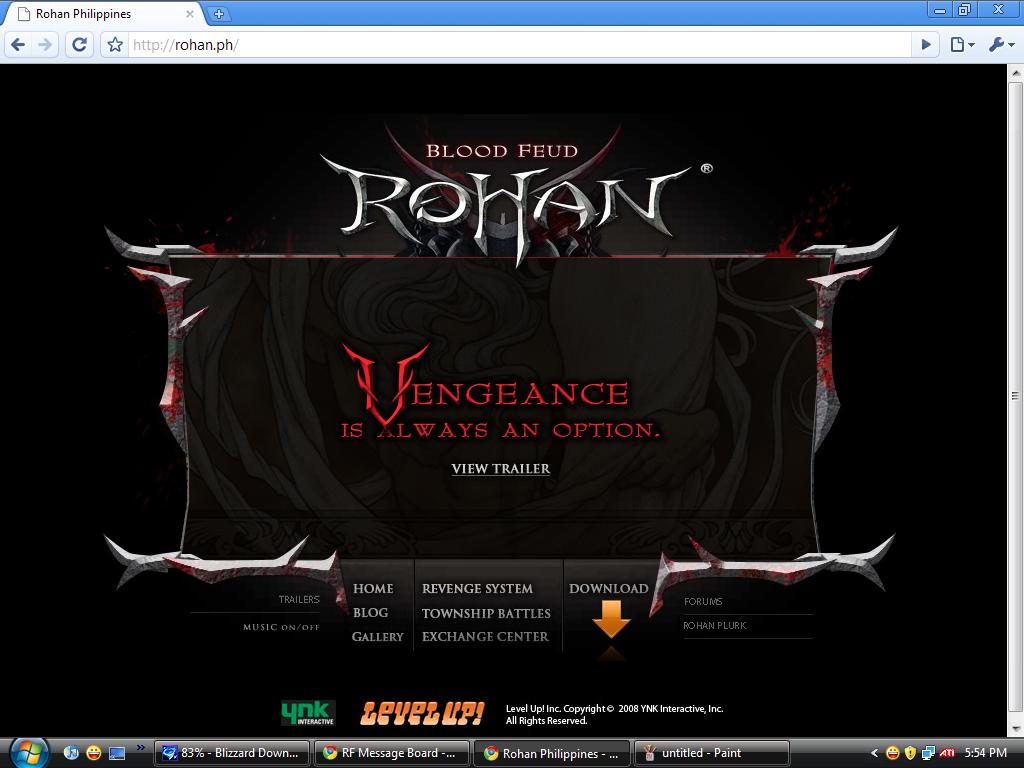Click the security shield tray icon
Viewport: 1024px width, 768px height.
click(910, 753)
